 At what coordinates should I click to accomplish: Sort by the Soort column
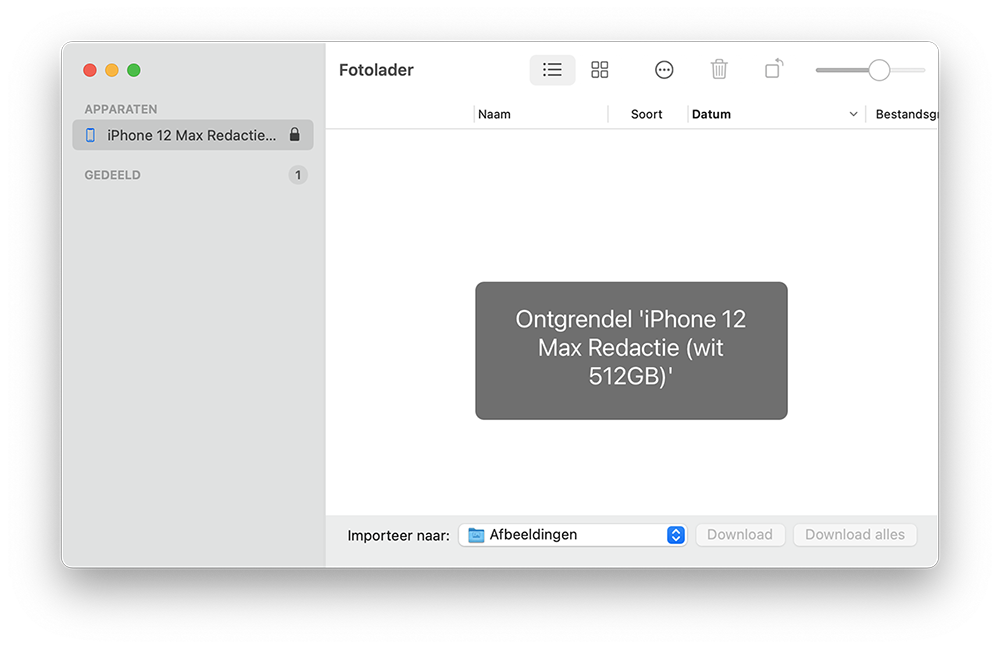[x=646, y=114]
